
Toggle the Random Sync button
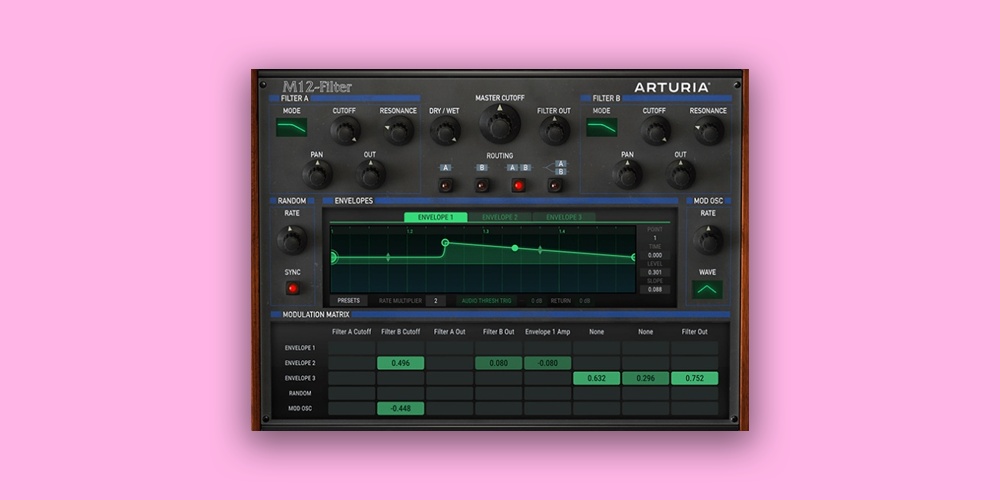292,288
